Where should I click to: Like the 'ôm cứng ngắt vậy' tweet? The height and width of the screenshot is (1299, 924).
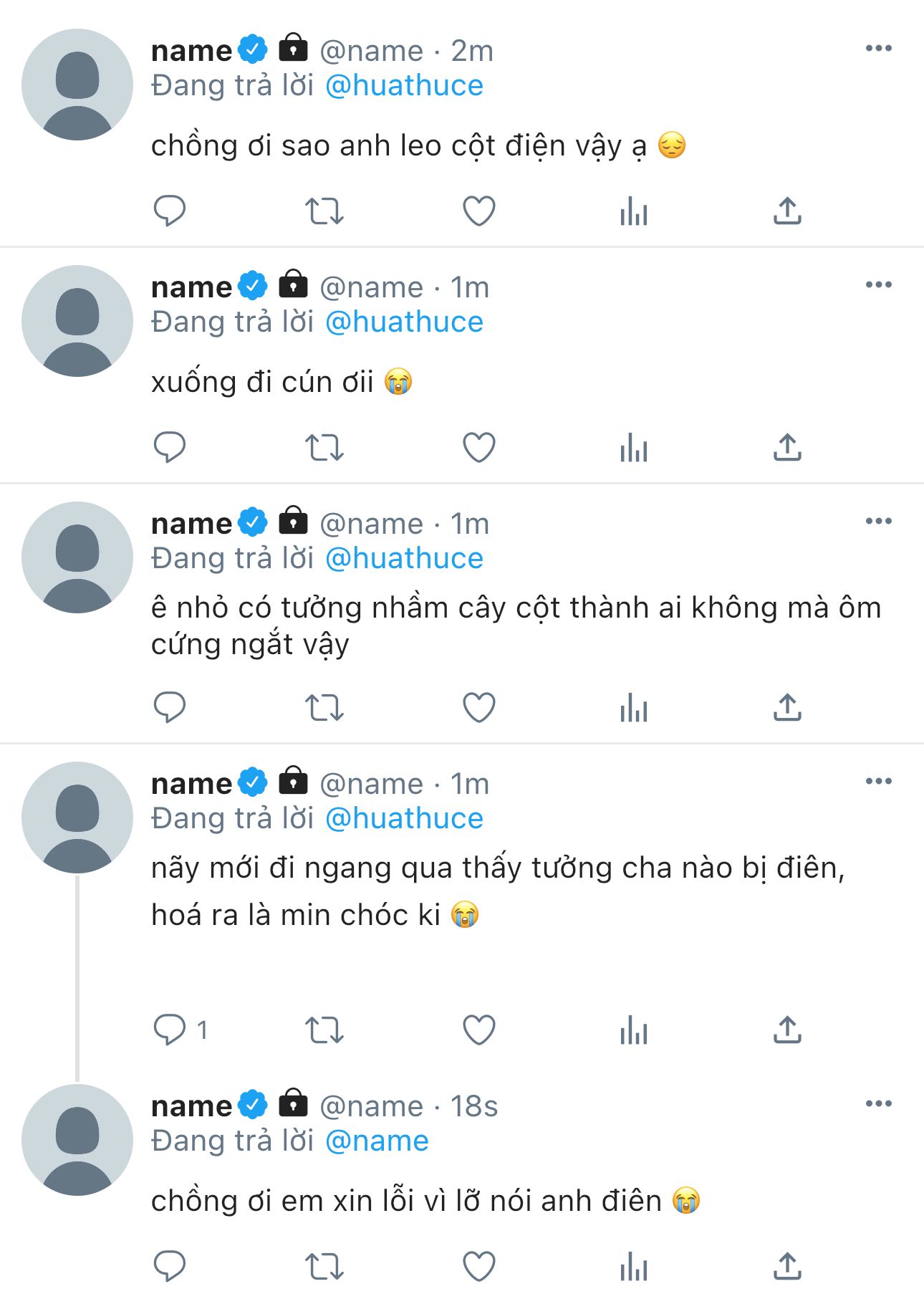tap(479, 708)
